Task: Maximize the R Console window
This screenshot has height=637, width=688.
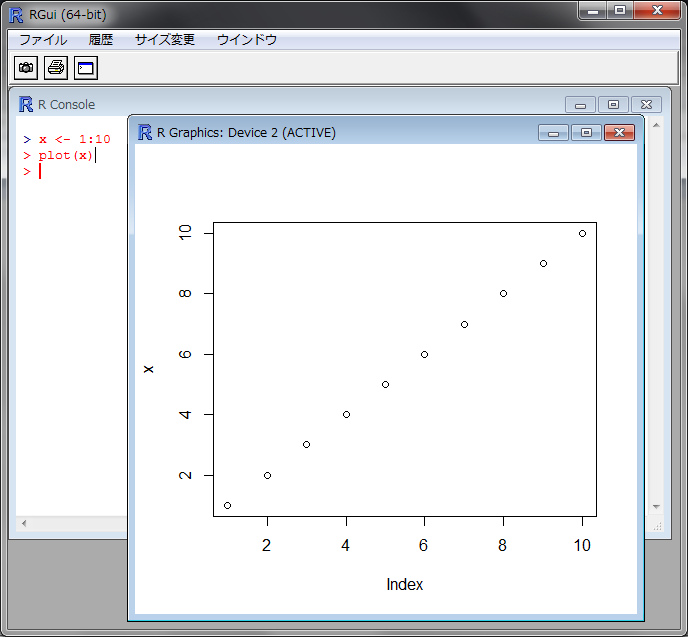Action: [613, 105]
